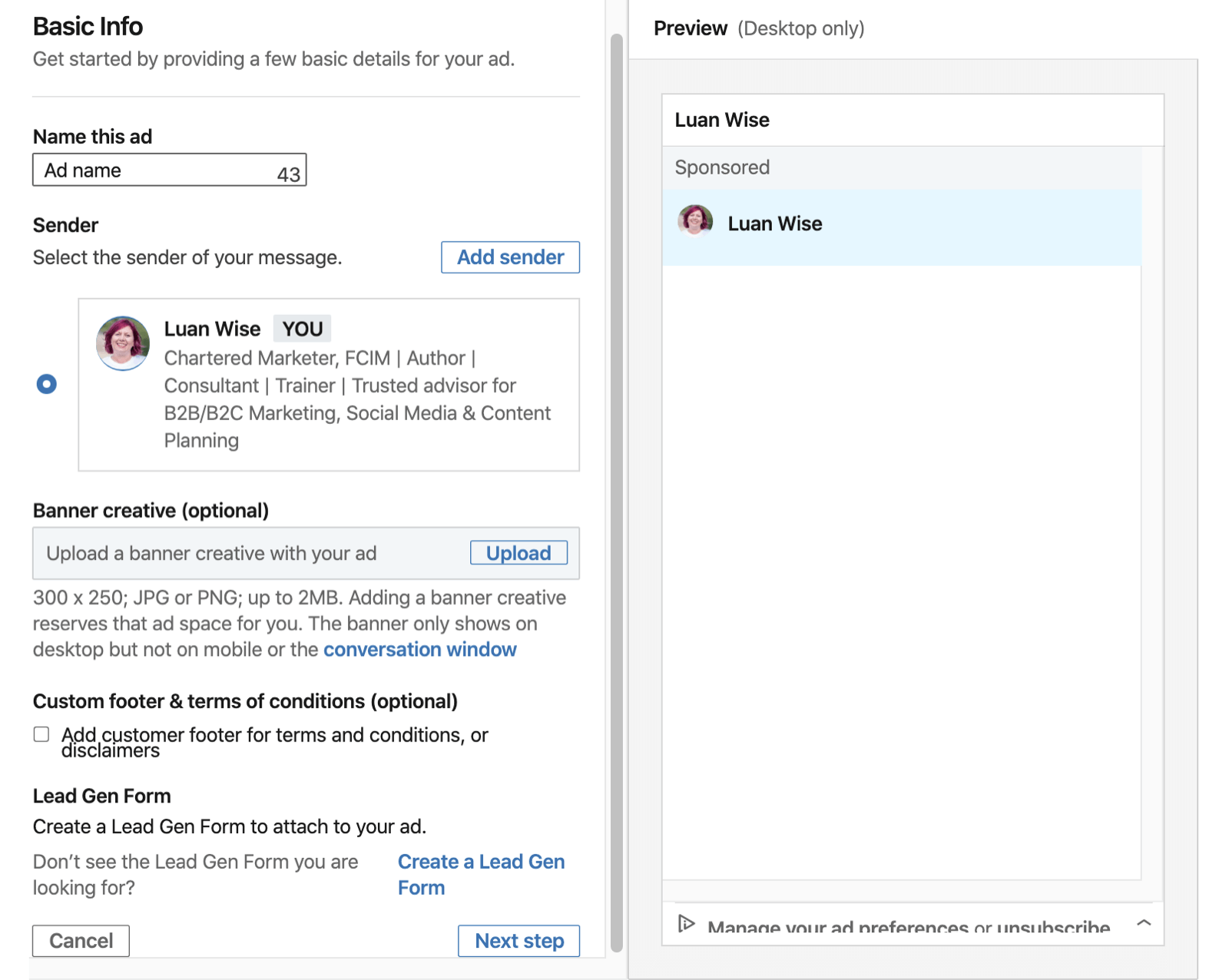
Task: Click Luan Wise avatar in preview message list
Action: pos(694,222)
